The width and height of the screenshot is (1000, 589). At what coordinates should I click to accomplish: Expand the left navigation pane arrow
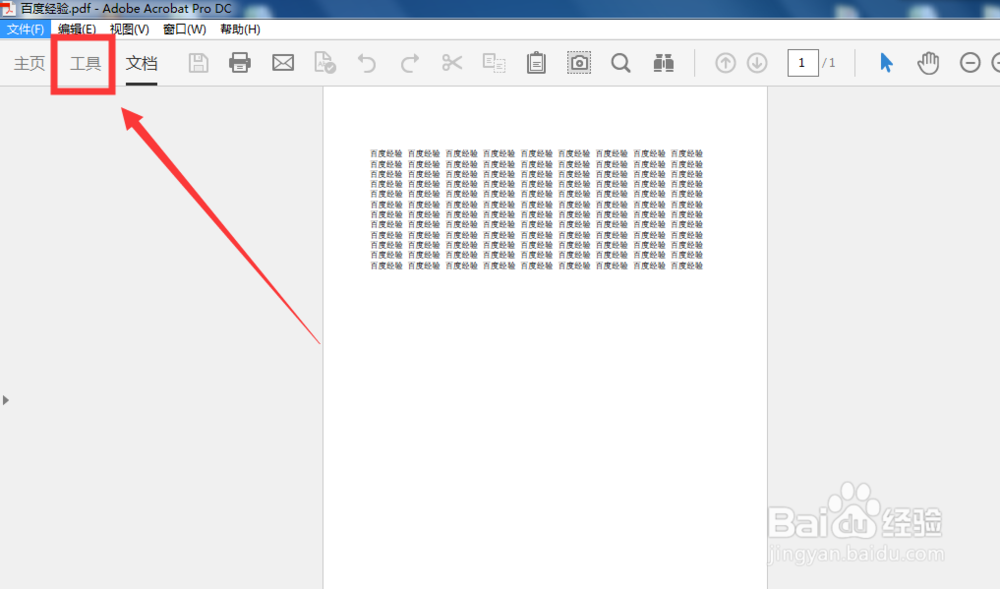coord(6,400)
